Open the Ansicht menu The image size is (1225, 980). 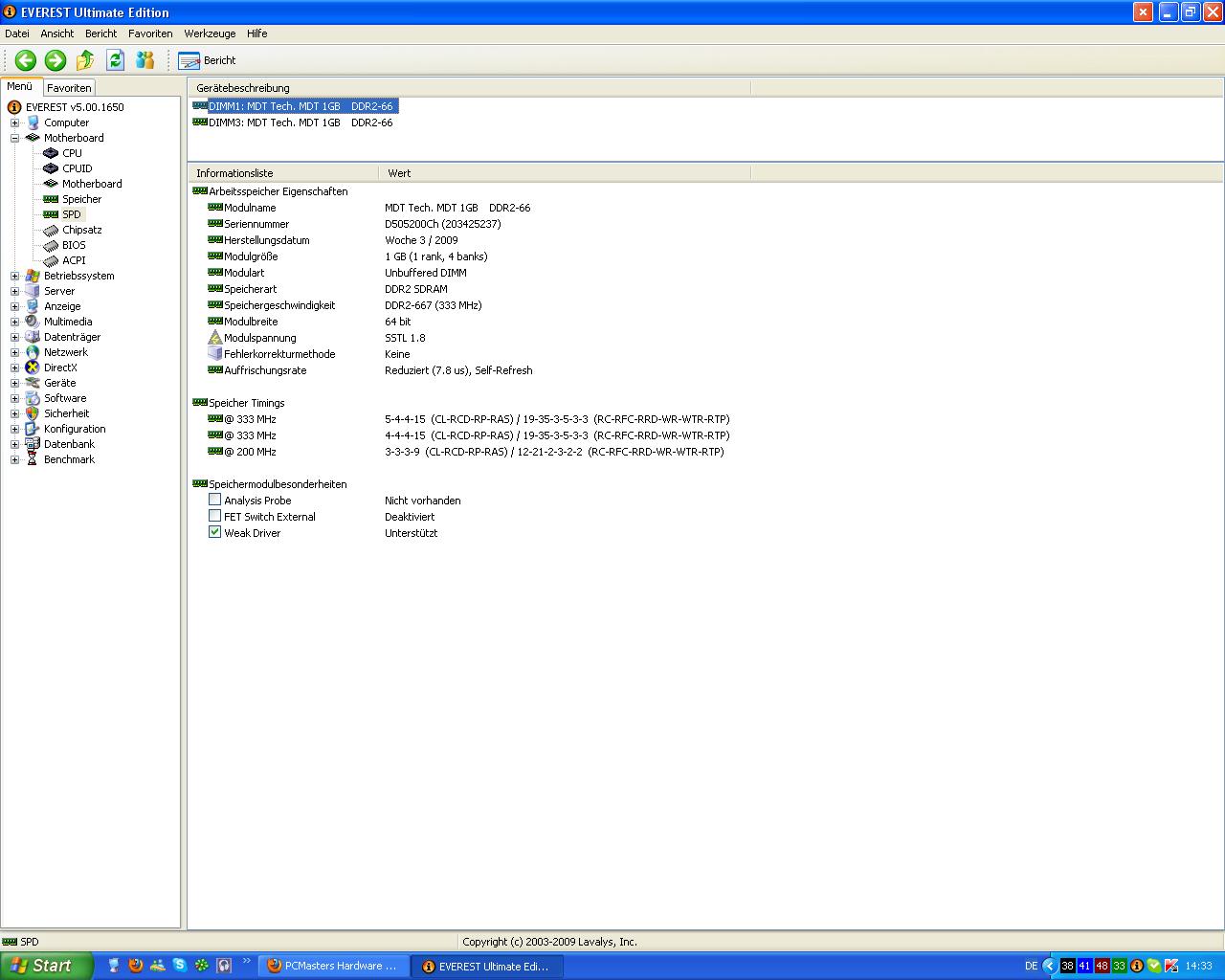[57, 33]
